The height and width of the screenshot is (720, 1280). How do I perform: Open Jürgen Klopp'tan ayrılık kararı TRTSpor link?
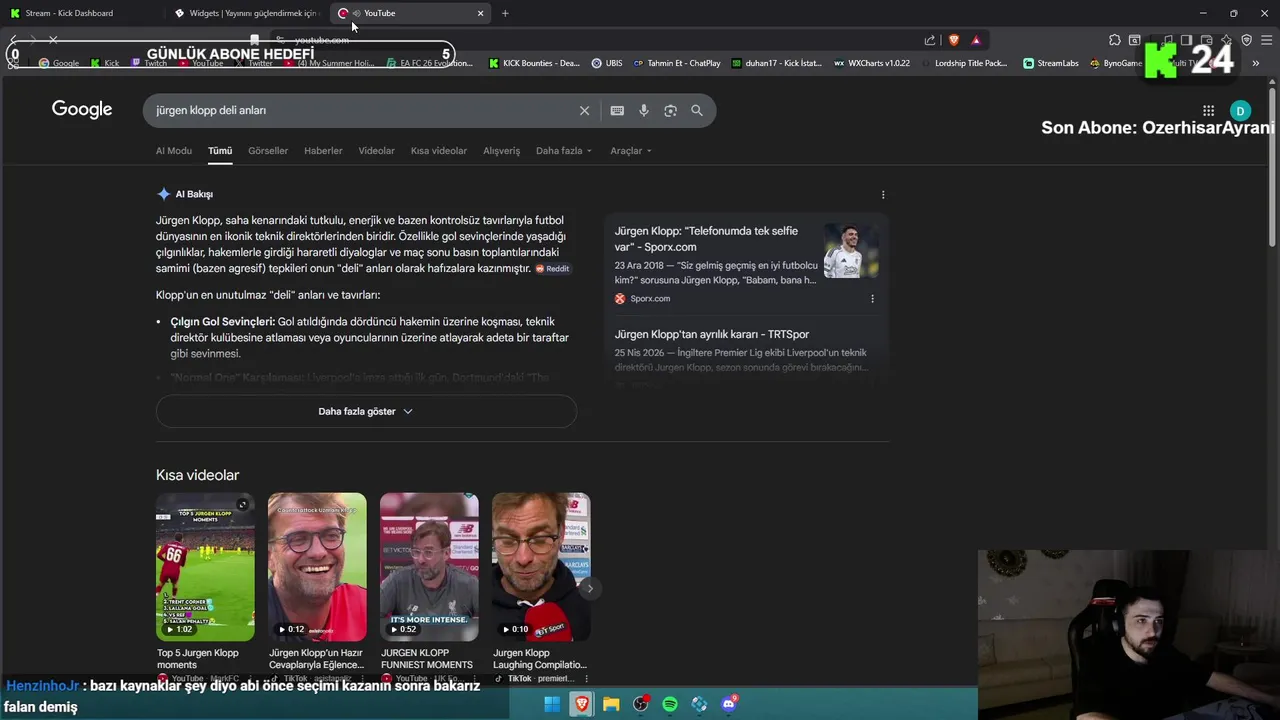(x=712, y=334)
